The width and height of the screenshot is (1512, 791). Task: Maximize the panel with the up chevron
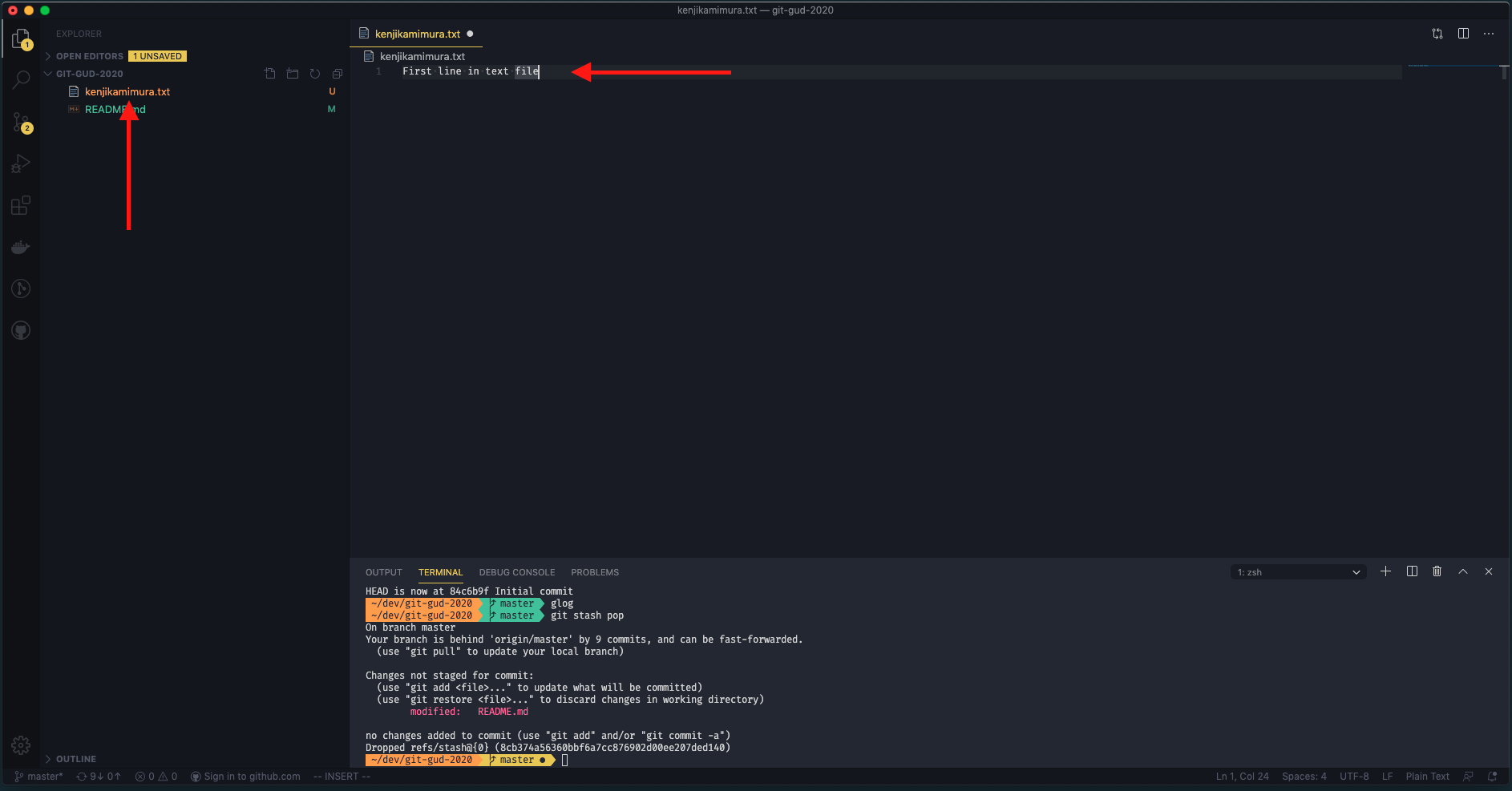pos(1463,571)
